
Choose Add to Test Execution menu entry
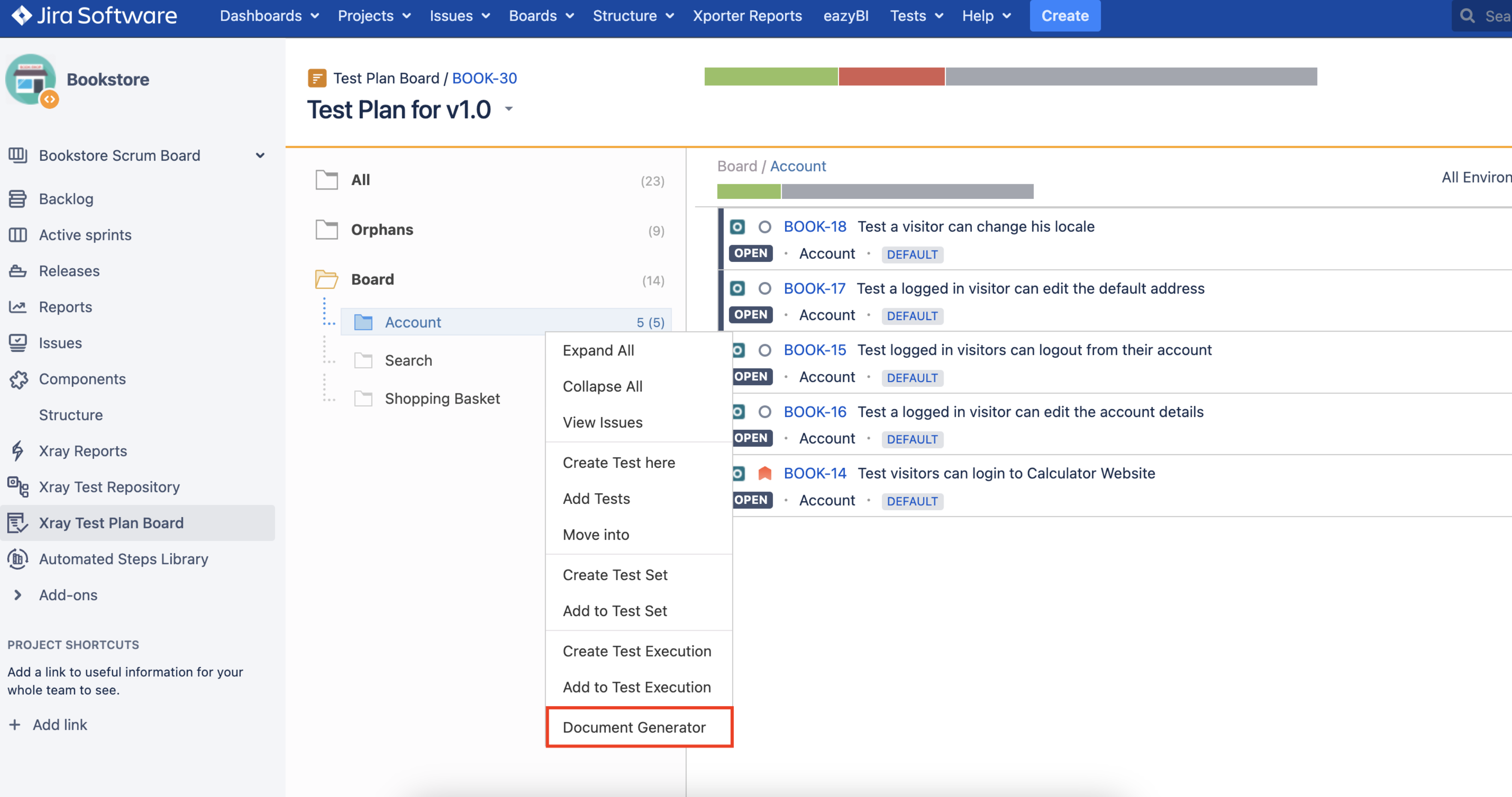click(x=639, y=687)
